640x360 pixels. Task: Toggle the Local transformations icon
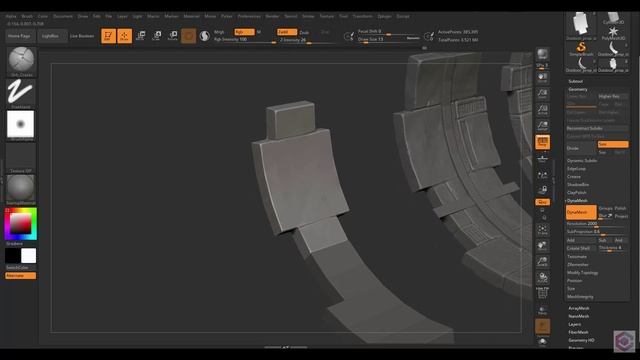click(x=542, y=175)
